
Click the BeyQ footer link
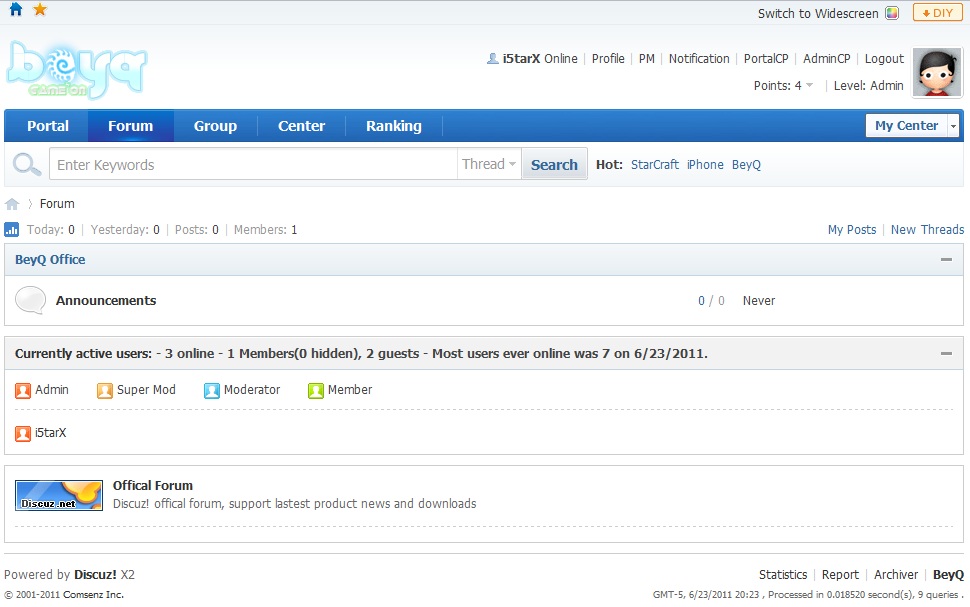(x=948, y=575)
